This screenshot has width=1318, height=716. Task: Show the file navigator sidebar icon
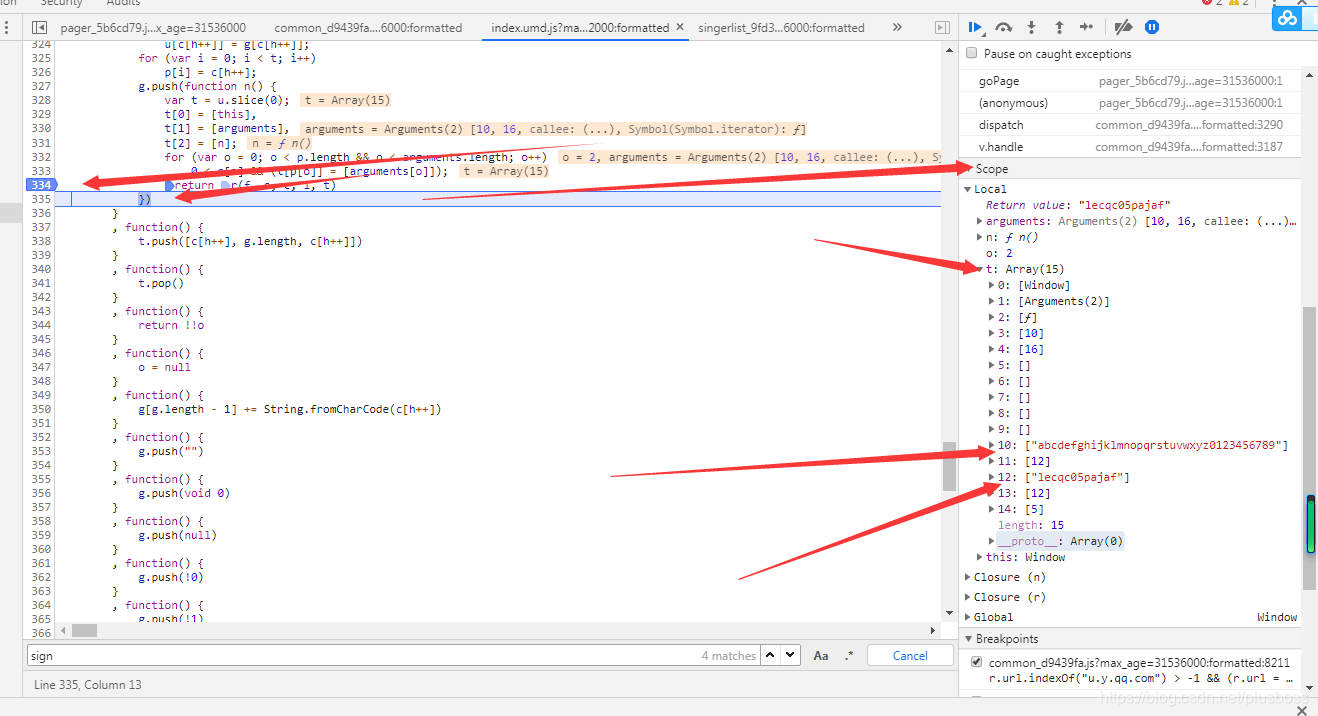(40, 28)
